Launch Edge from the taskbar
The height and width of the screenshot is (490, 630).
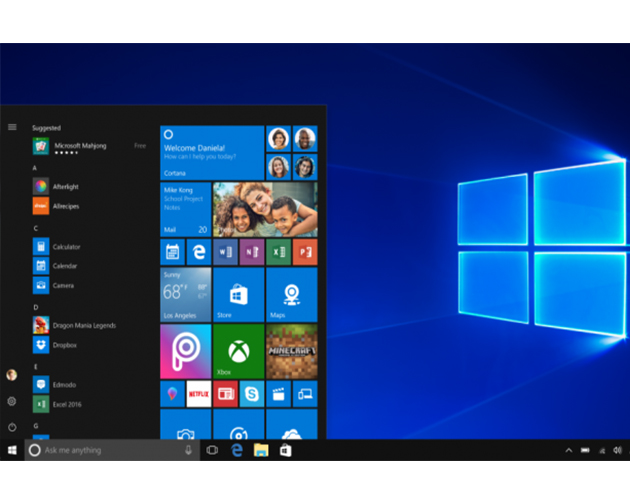click(x=237, y=450)
